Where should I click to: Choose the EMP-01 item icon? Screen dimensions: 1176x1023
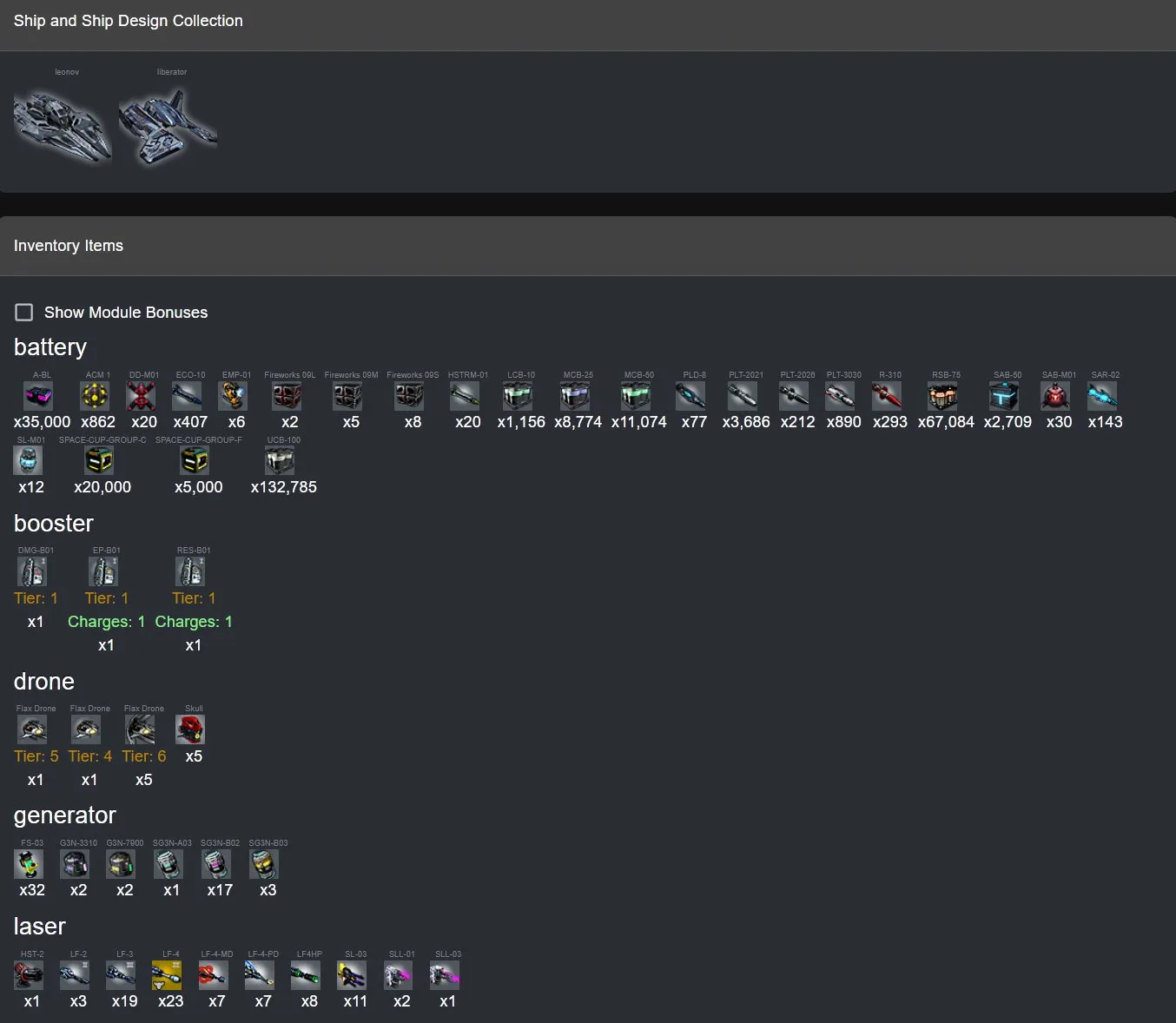(233, 396)
